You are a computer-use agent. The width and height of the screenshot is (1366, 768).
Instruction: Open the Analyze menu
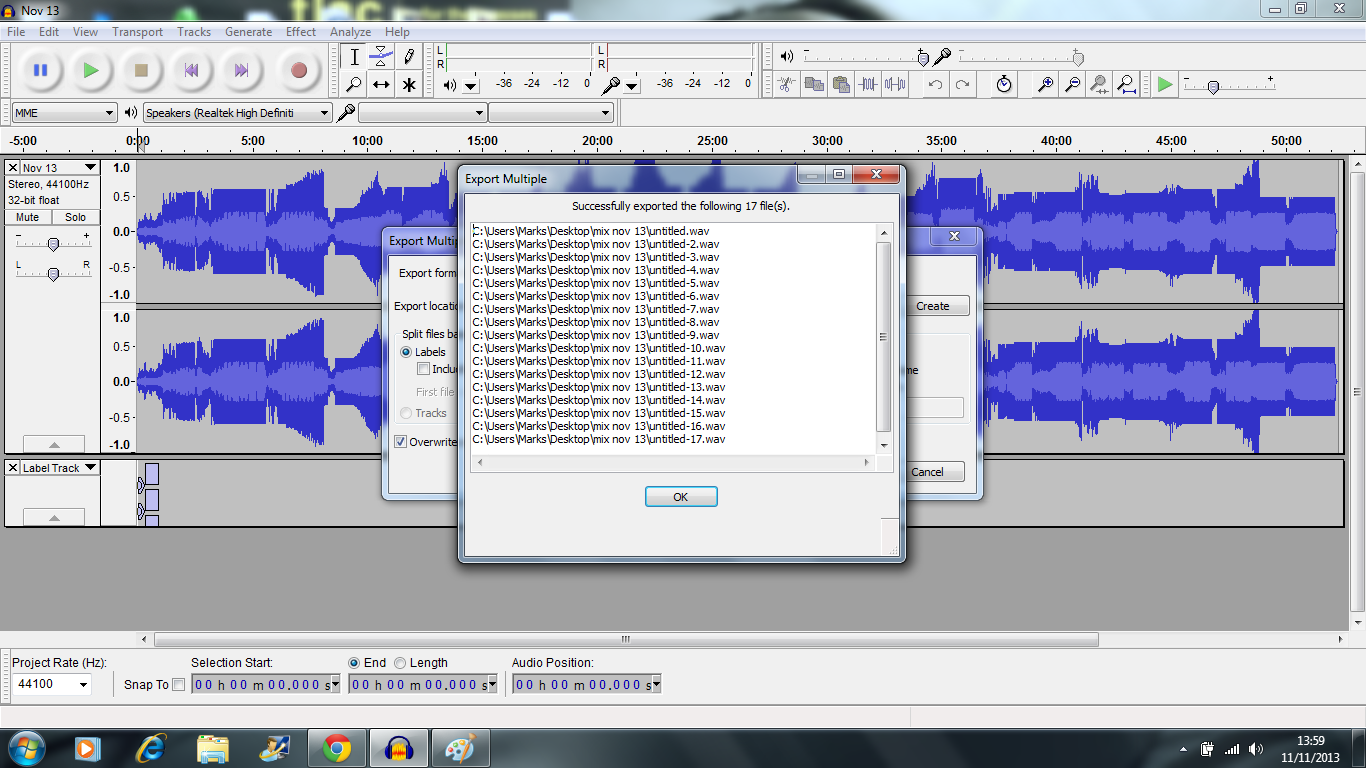click(350, 32)
